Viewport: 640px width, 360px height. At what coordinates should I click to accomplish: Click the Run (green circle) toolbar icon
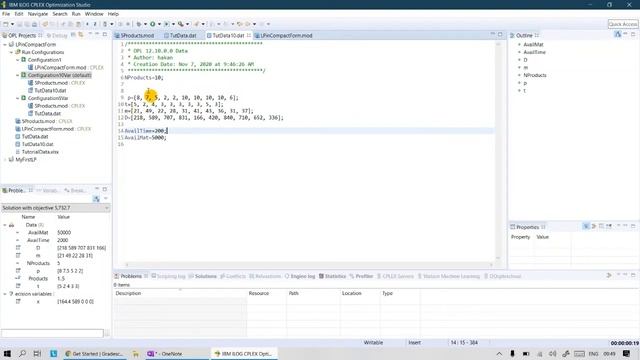tap(153, 24)
